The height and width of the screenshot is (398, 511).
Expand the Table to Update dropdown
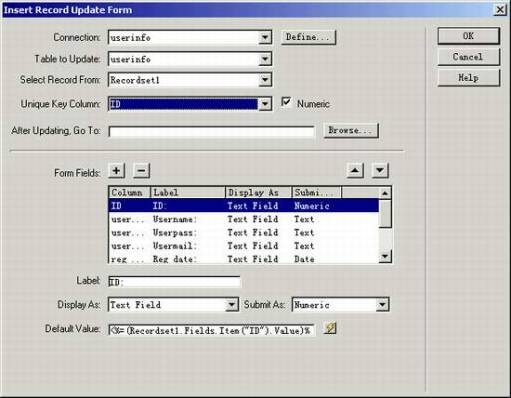point(265,59)
